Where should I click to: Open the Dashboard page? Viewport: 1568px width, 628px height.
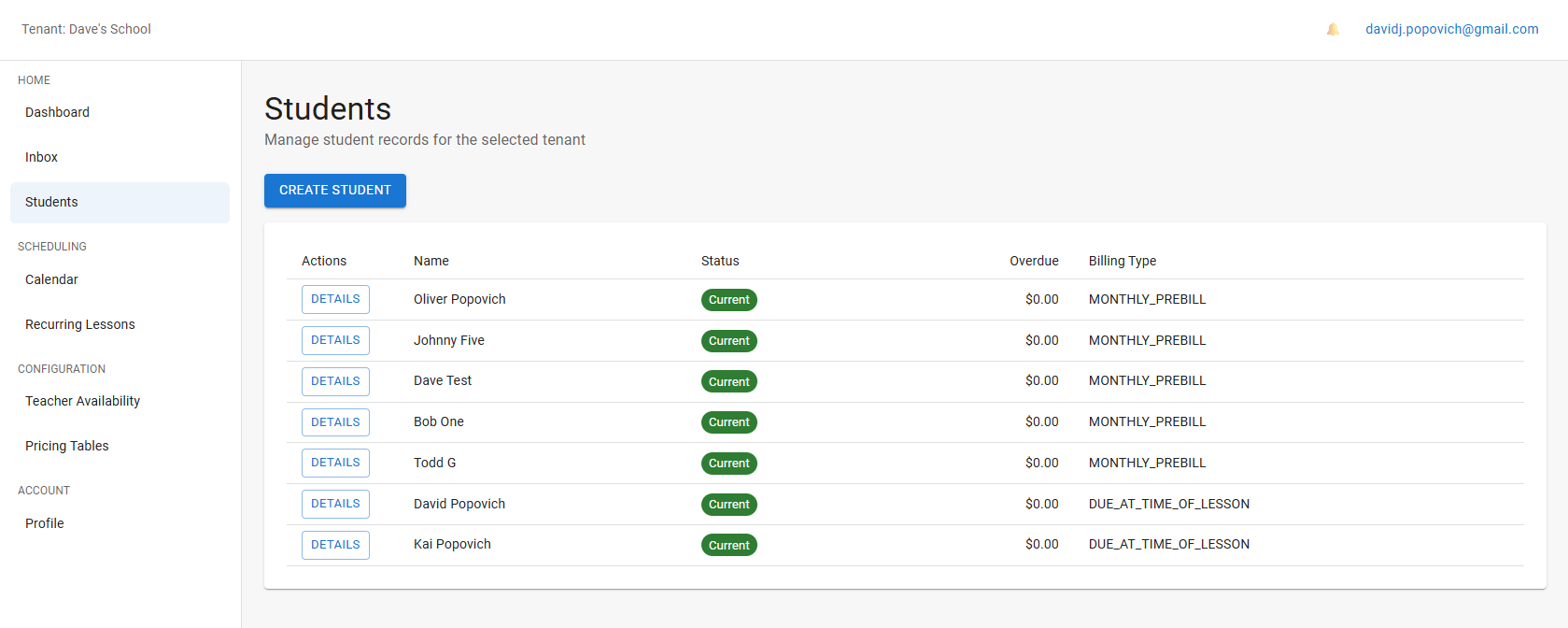point(120,112)
